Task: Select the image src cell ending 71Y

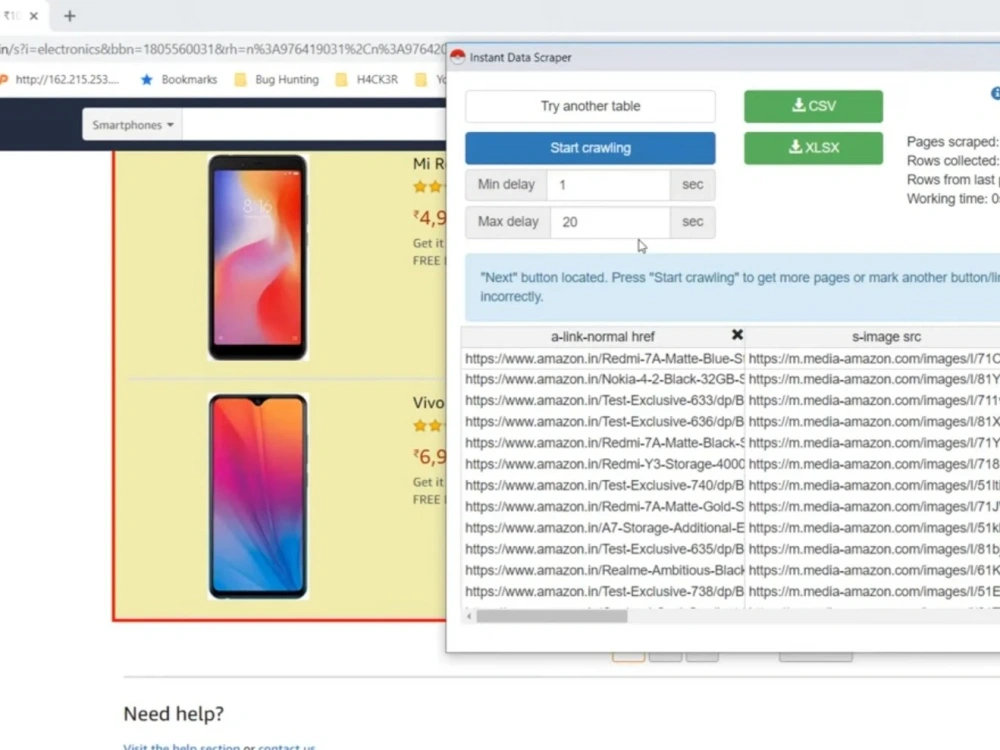Action: tap(873, 443)
